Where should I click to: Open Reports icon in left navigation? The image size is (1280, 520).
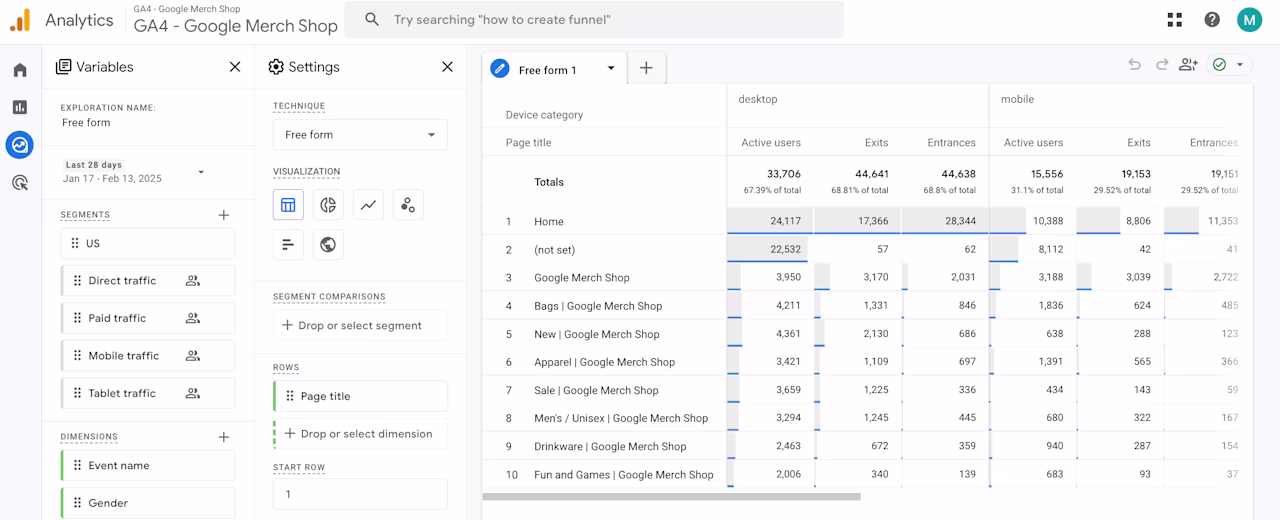pos(20,107)
